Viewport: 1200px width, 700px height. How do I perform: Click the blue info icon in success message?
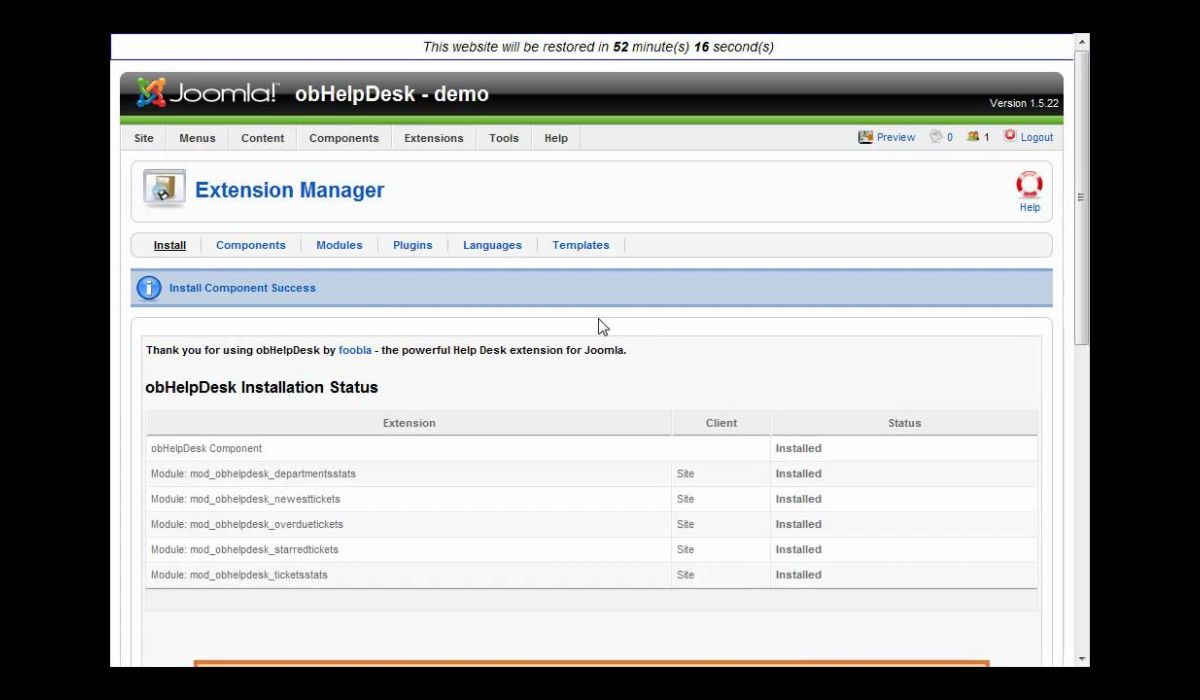pyautogui.click(x=149, y=288)
